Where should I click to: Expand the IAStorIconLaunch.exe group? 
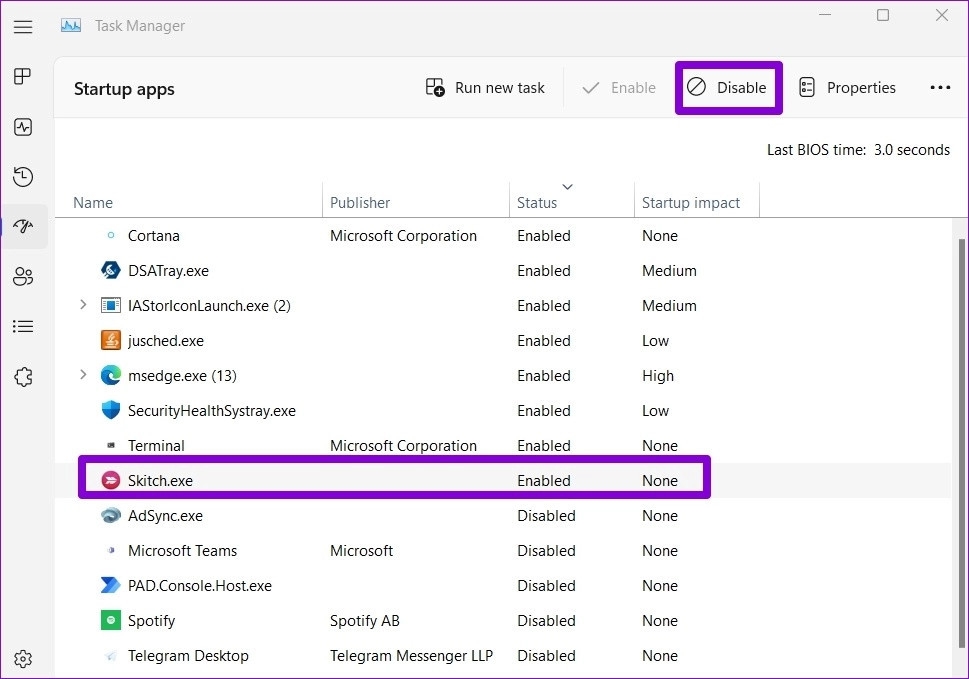coord(83,305)
